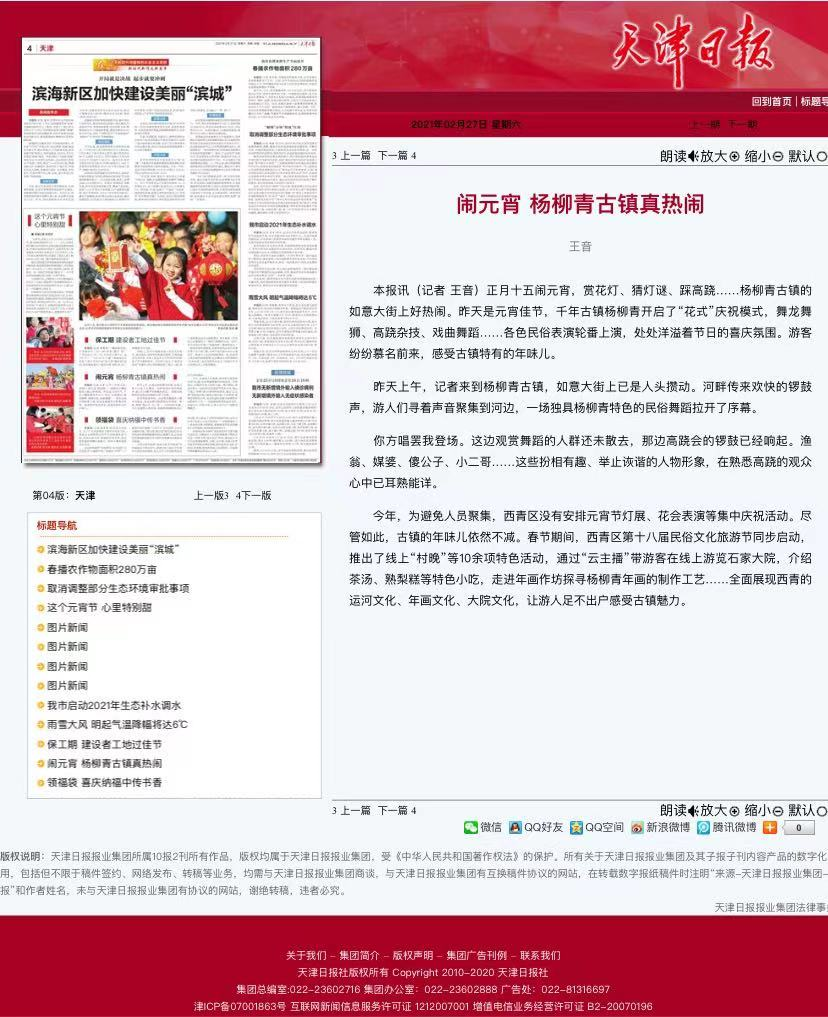Click 下一篇 to read the next article

(394, 157)
